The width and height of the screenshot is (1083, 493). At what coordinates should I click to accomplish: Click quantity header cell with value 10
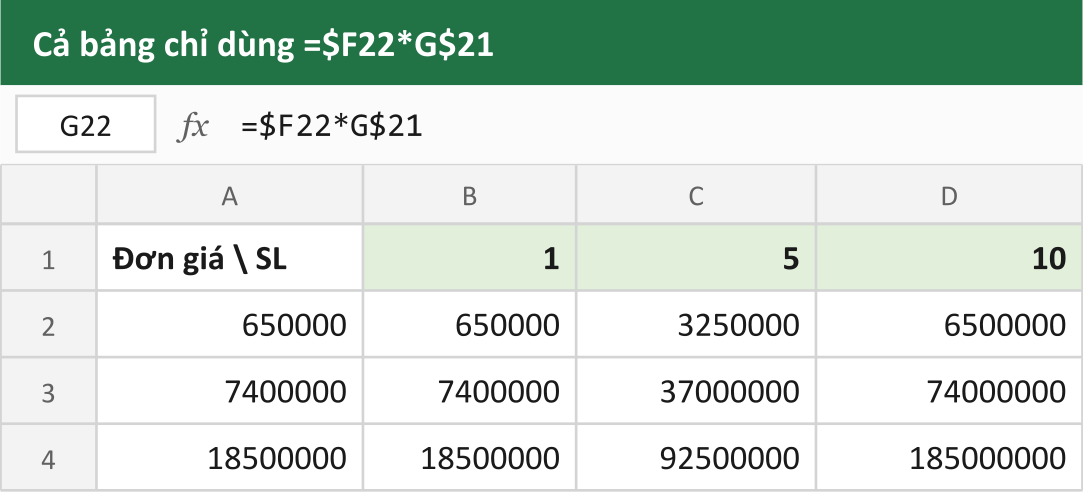coord(950,257)
